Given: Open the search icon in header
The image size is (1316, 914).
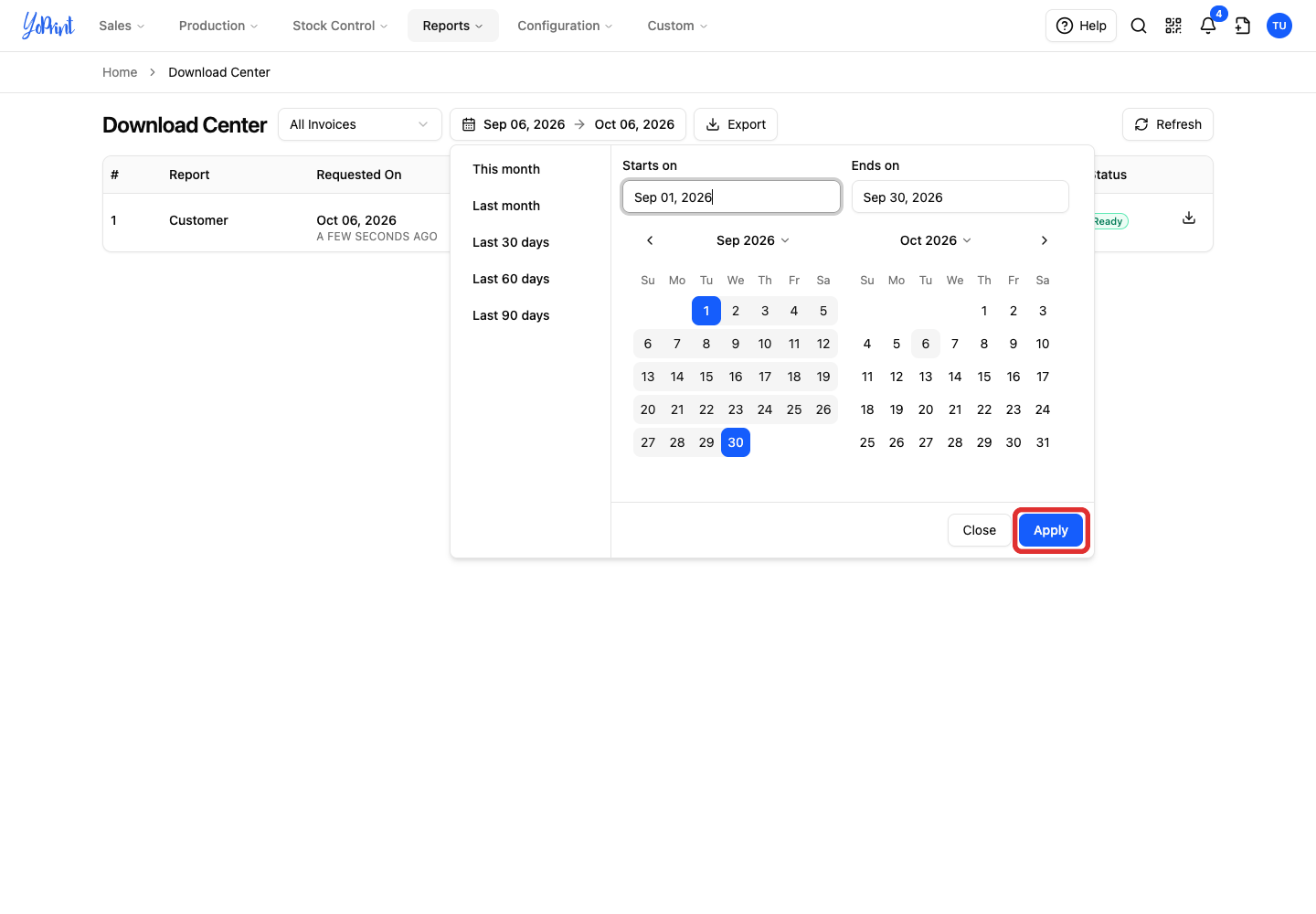Looking at the screenshot, I should 1139,26.
